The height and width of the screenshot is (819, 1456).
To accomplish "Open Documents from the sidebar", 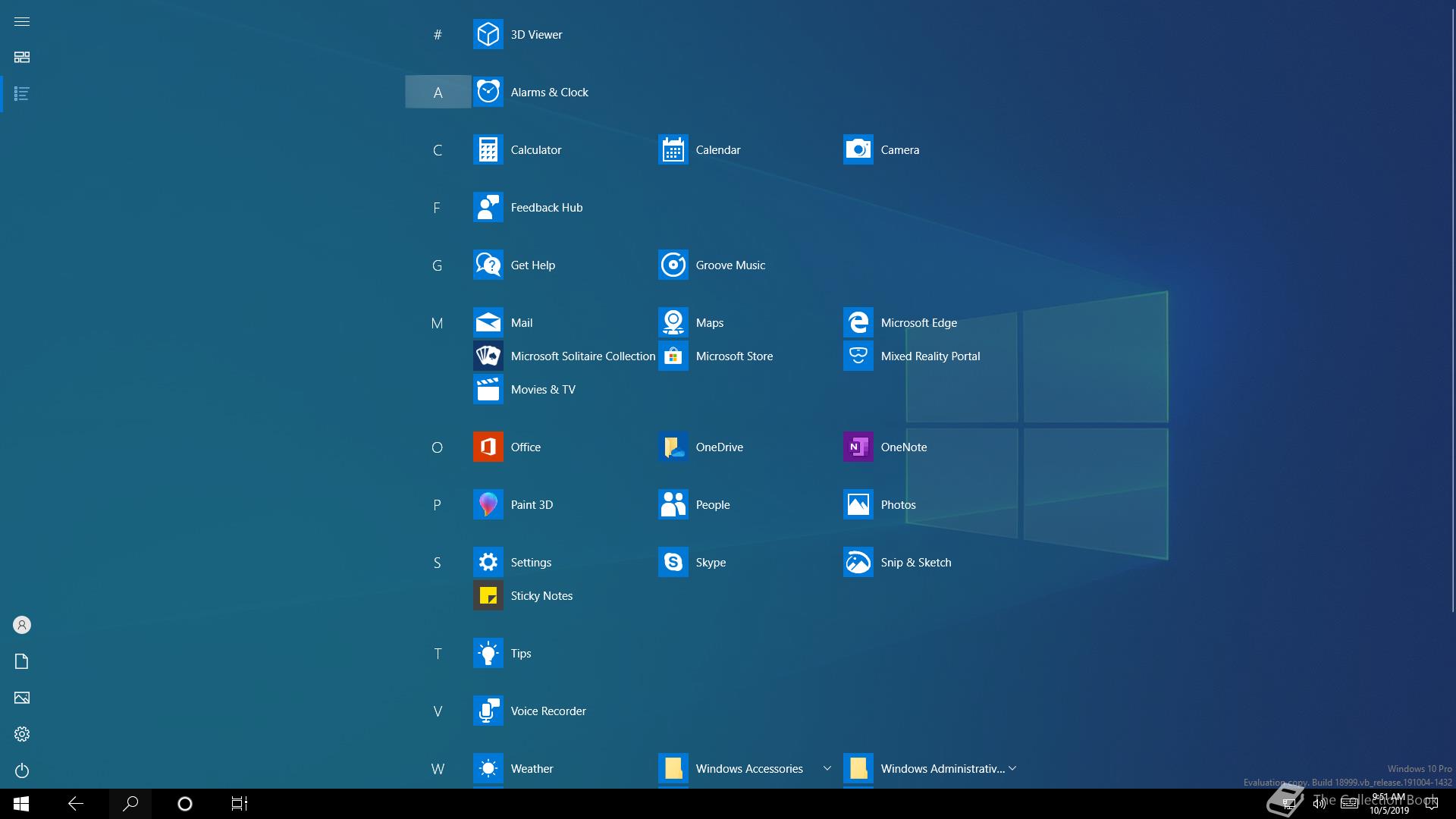I will click(x=22, y=661).
